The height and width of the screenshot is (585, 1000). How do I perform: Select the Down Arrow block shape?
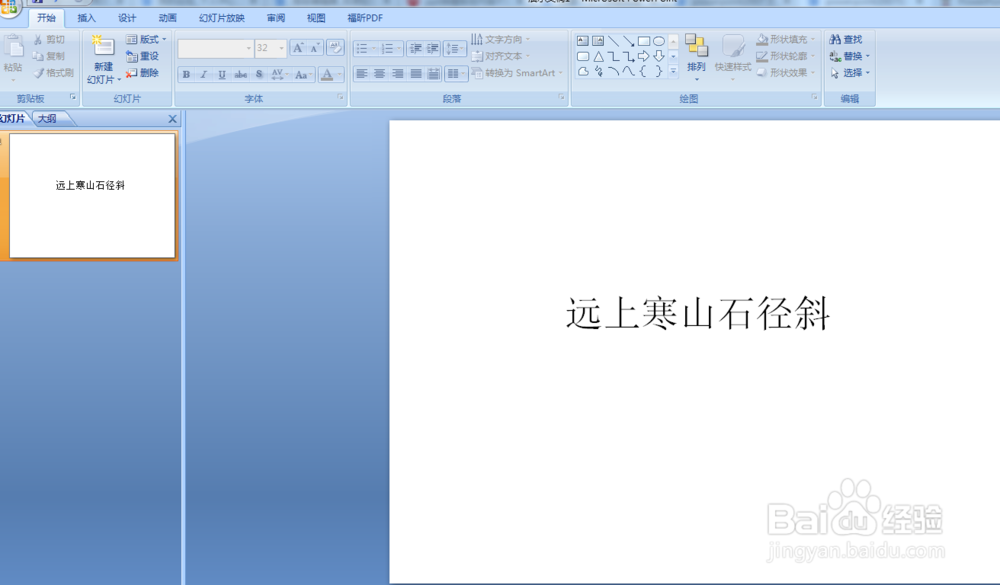659,56
